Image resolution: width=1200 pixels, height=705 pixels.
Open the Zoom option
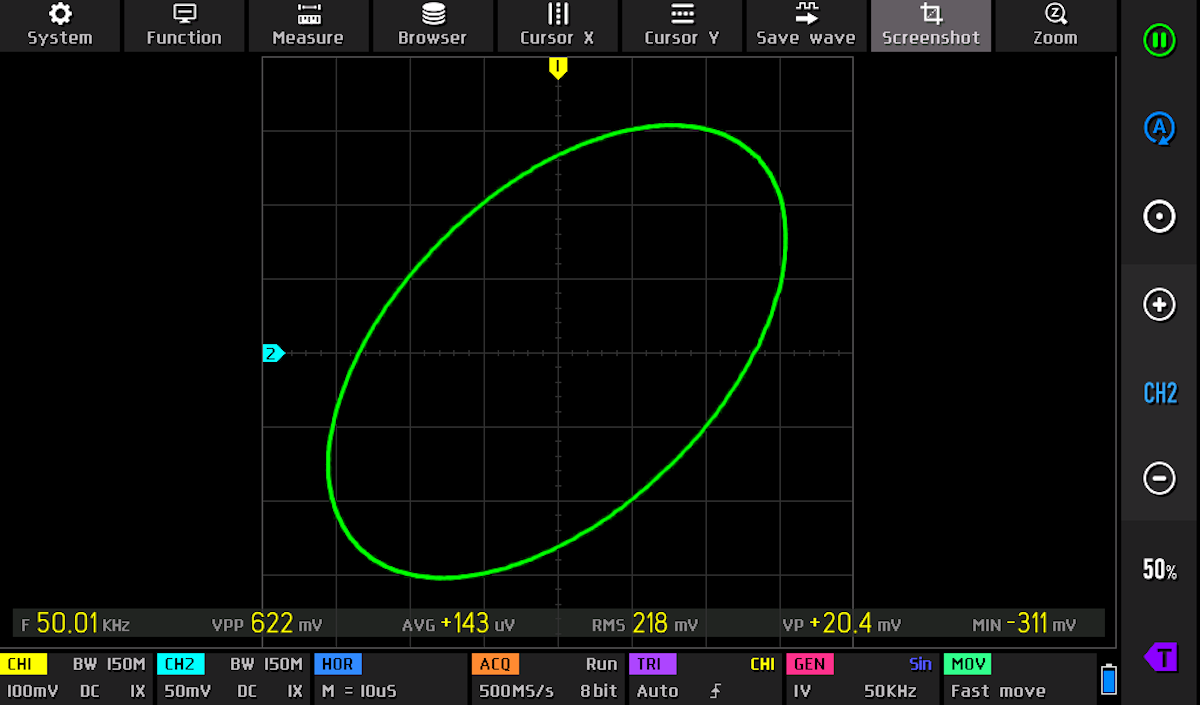[1055, 26]
